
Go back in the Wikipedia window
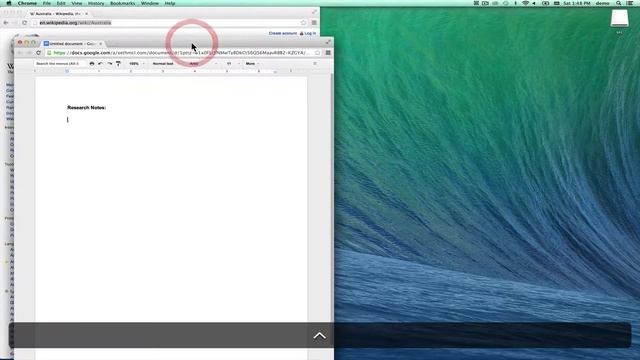point(6,23)
